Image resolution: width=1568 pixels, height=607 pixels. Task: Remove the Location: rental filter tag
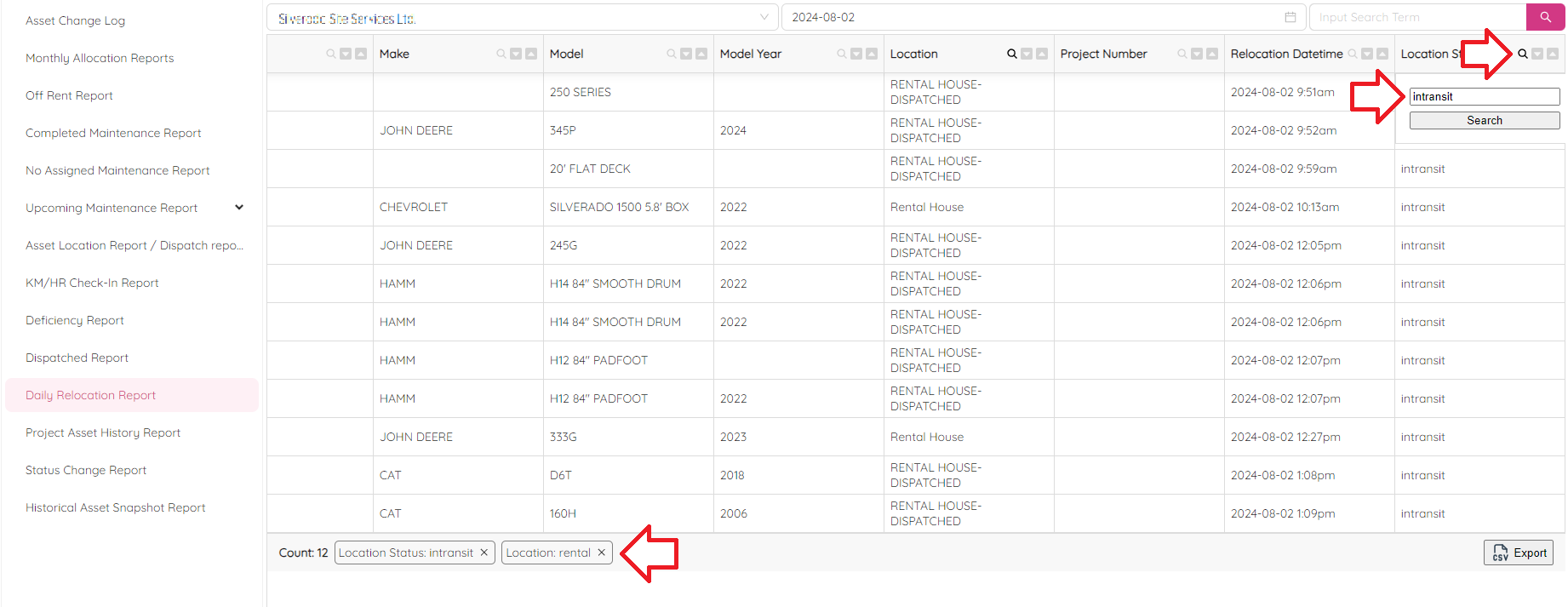click(601, 553)
